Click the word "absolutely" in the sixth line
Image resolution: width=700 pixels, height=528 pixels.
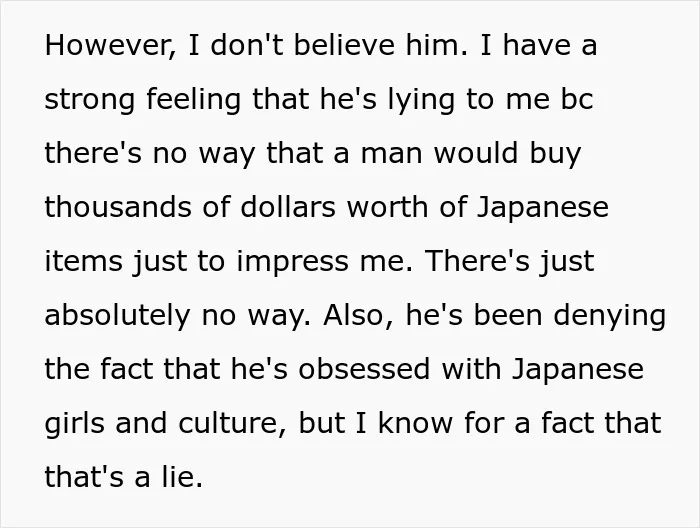pos(117,316)
